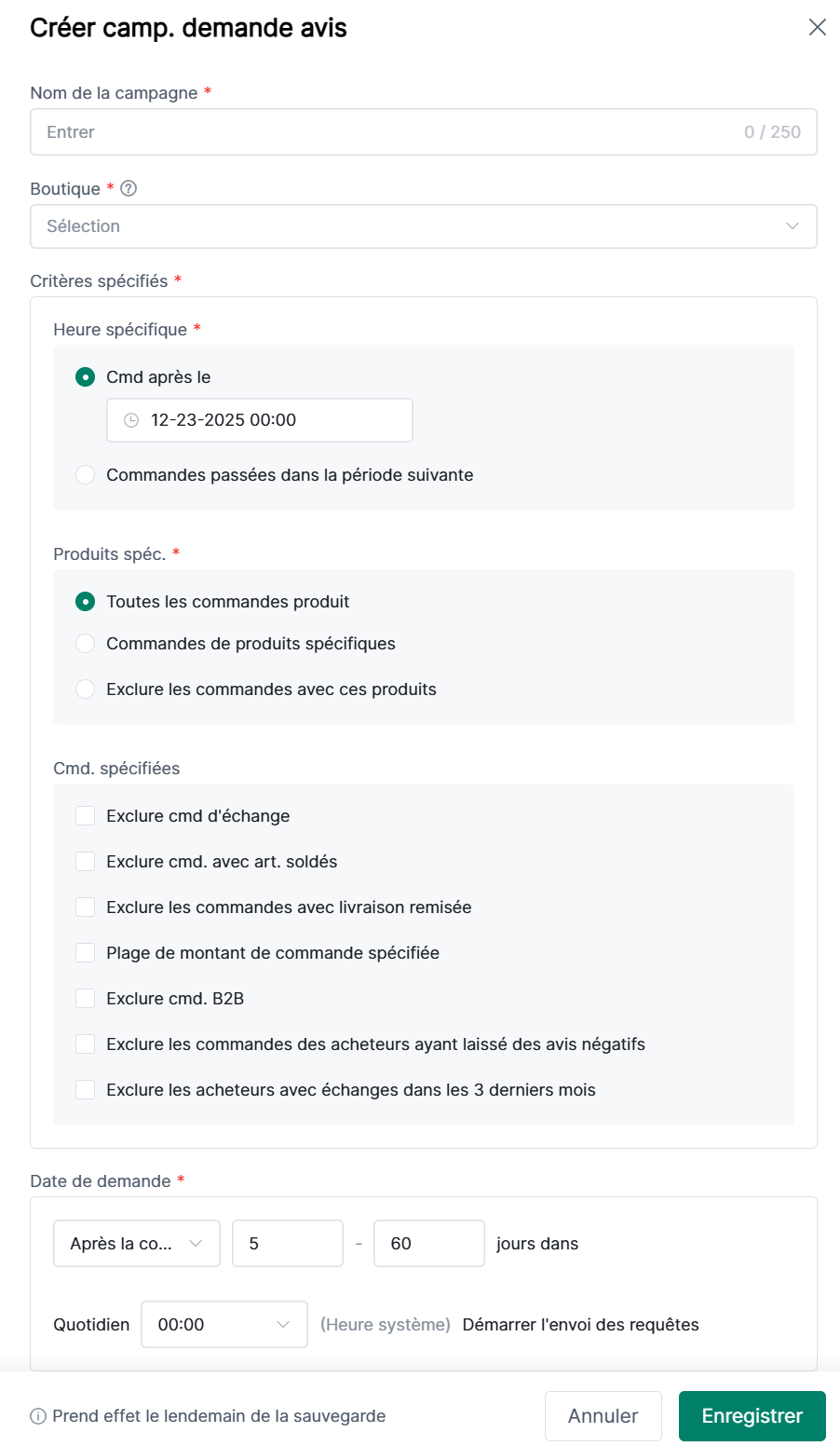The width and height of the screenshot is (840, 1446).
Task: Expand the 'Après la co...' dropdown
Action: pos(137,1244)
